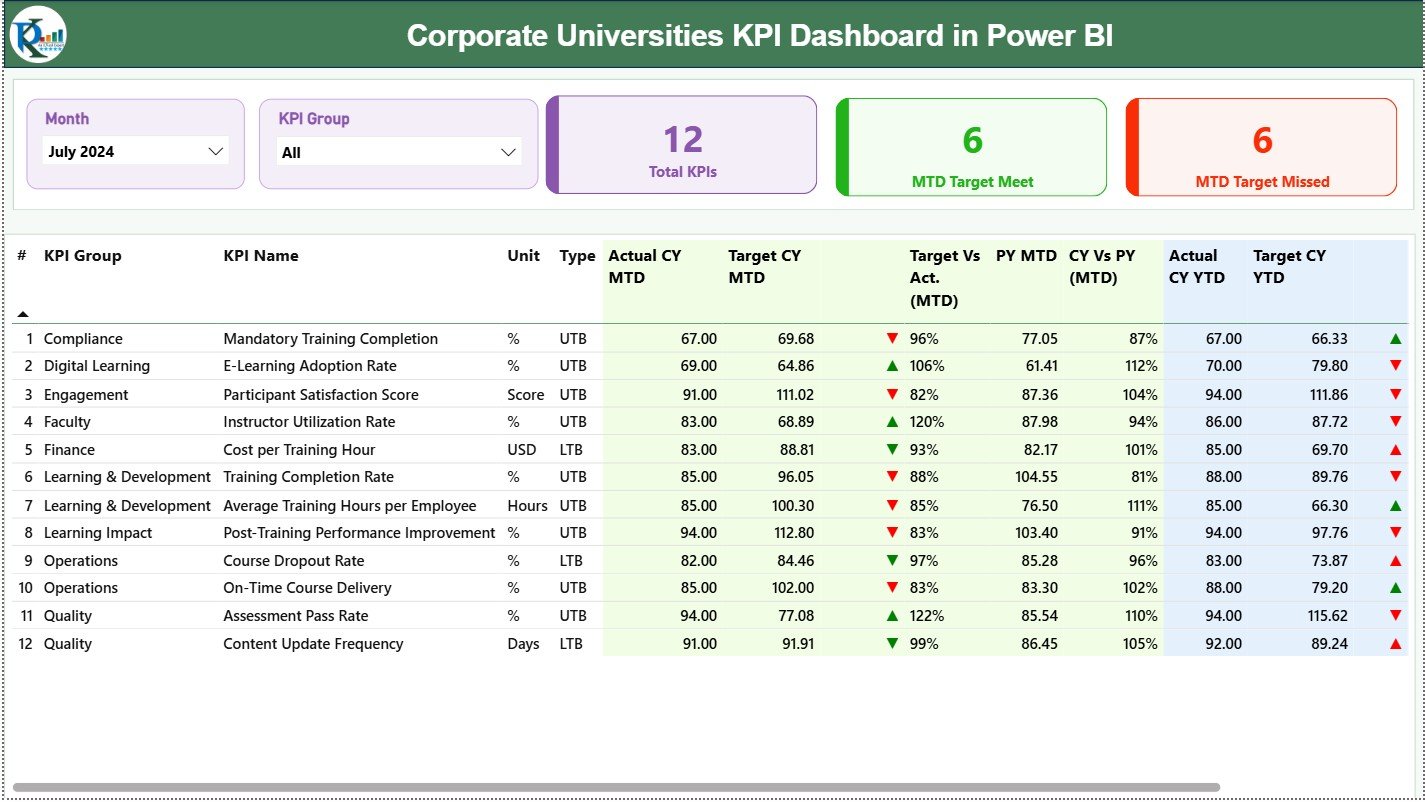Click the 6 MTD Target Missed card
This screenshot has width=1425, height=802.
pos(1261,147)
